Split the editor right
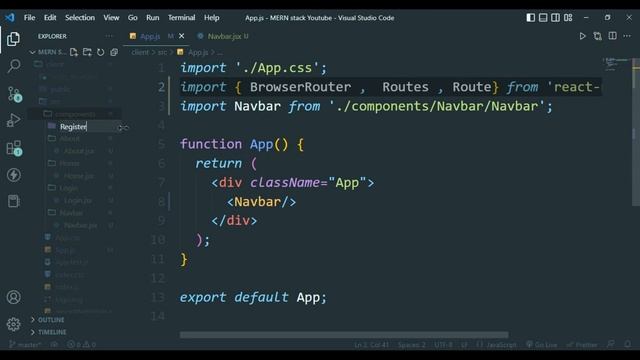The width and height of the screenshot is (640, 360). click(x=612, y=36)
